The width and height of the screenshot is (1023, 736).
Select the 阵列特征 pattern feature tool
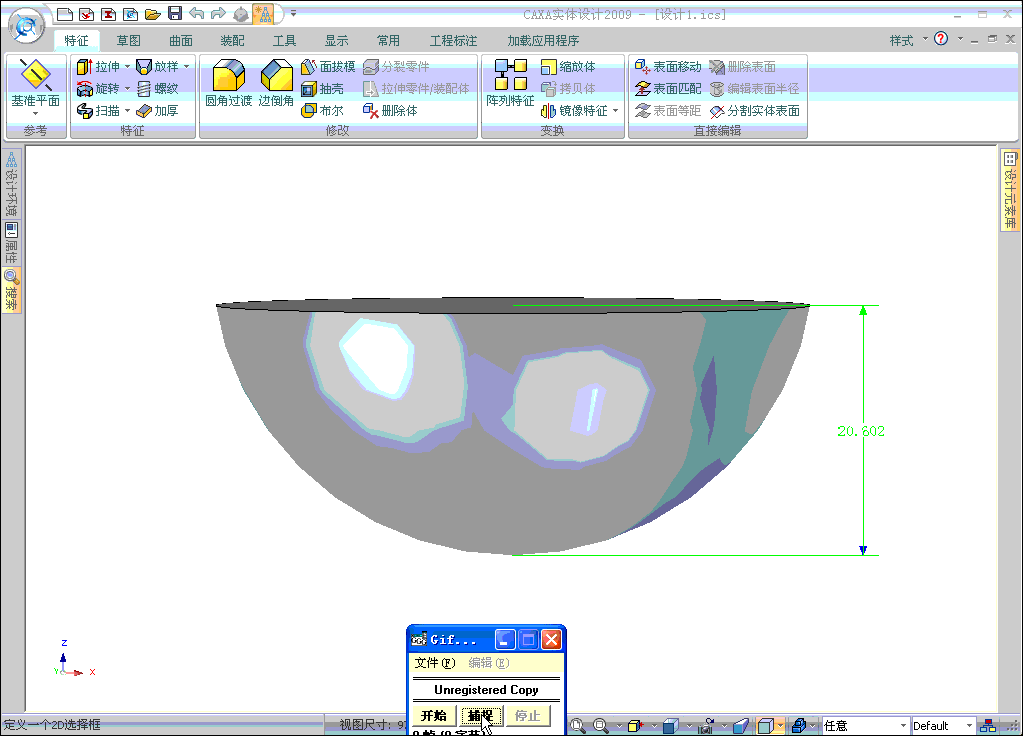click(510, 83)
